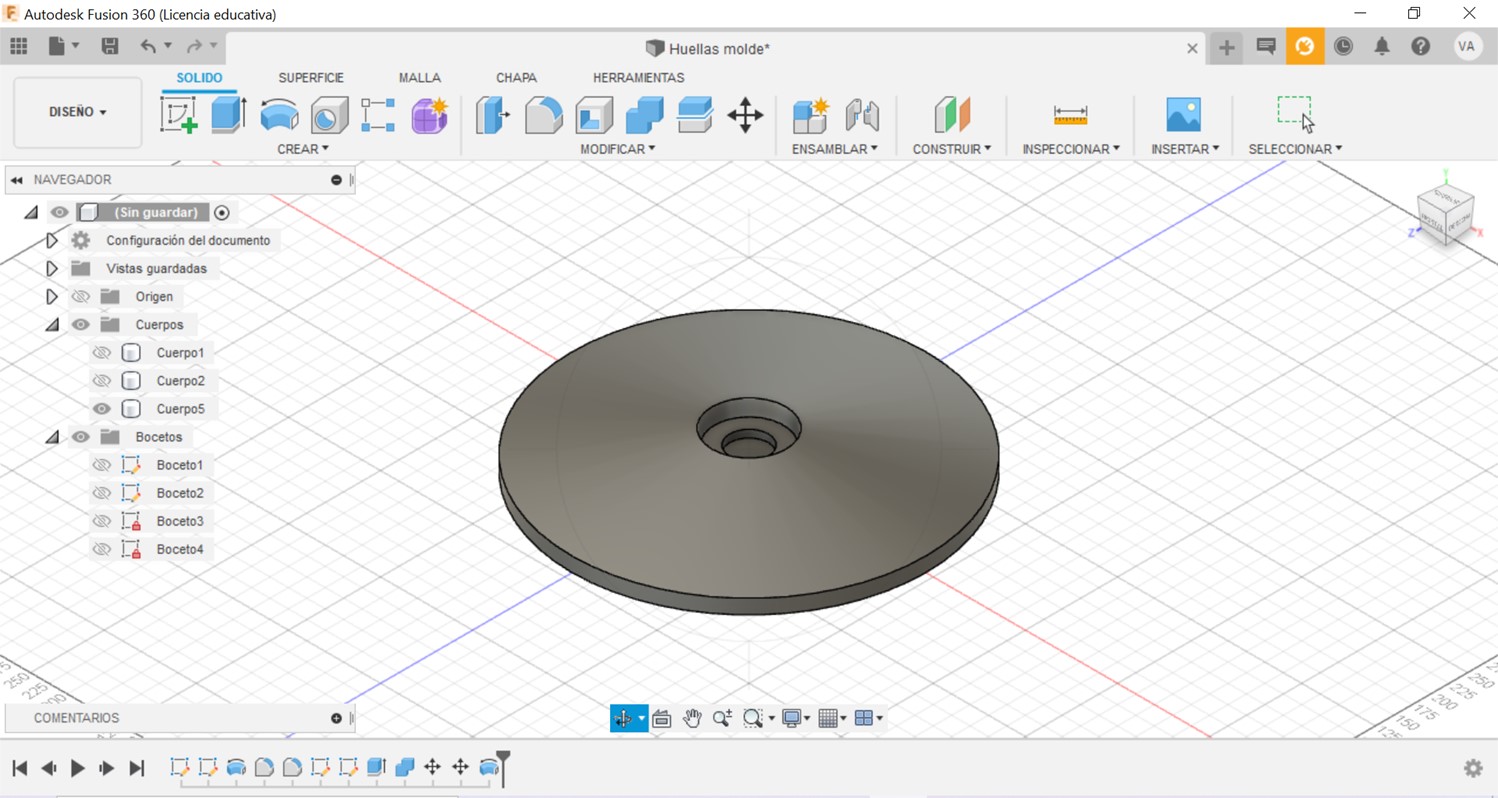The height and width of the screenshot is (798, 1498).
Task: Select the Shell tool
Action: 593,115
